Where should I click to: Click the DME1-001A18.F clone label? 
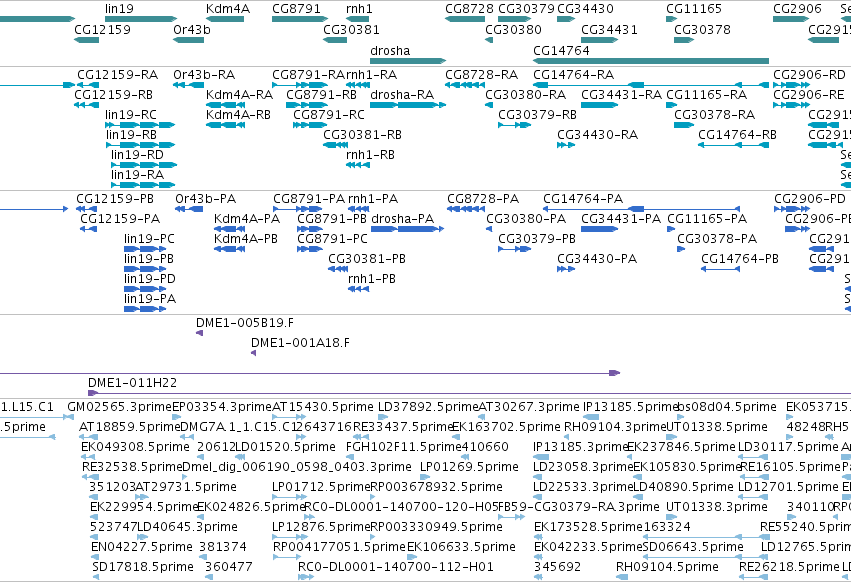point(300,343)
